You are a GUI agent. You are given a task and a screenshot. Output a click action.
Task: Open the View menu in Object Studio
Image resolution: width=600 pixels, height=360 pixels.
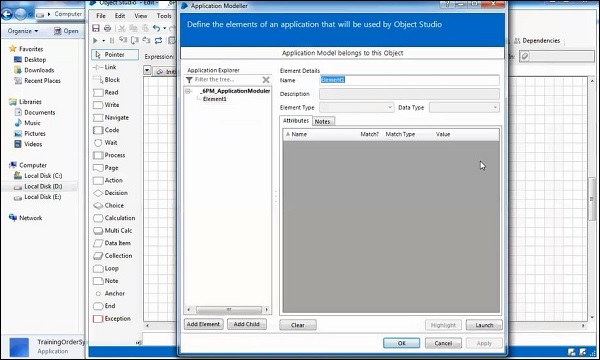pyautogui.click(x=140, y=16)
